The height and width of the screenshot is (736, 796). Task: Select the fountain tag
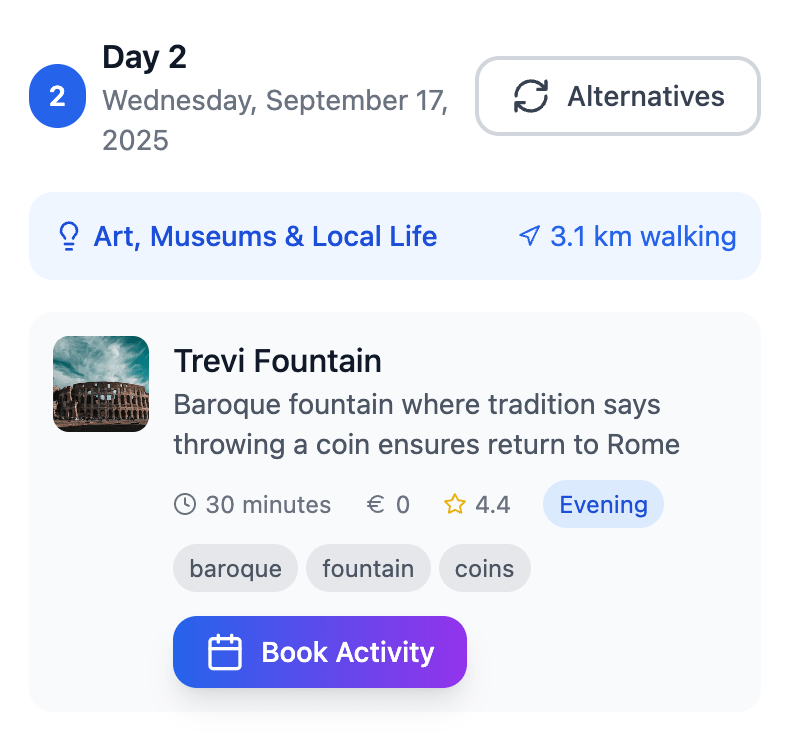click(x=368, y=569)
